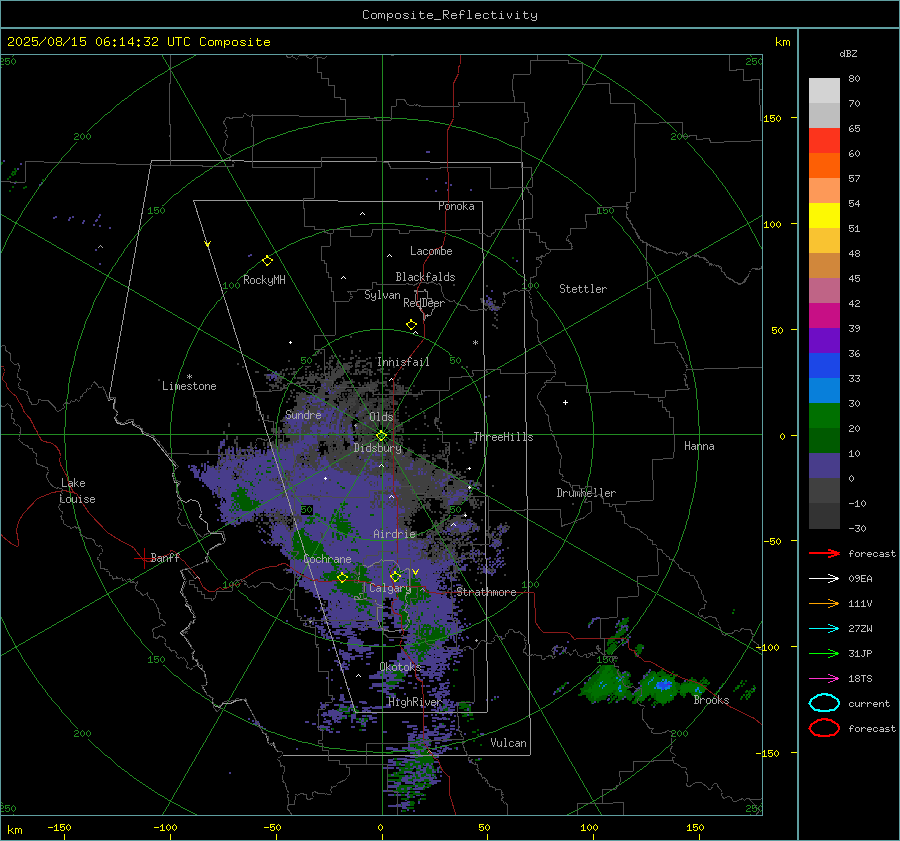Image resolution: width=900 pixels, height=841 pixels.
Task: Click the Ponoka town label
Action: pos(456,206)
